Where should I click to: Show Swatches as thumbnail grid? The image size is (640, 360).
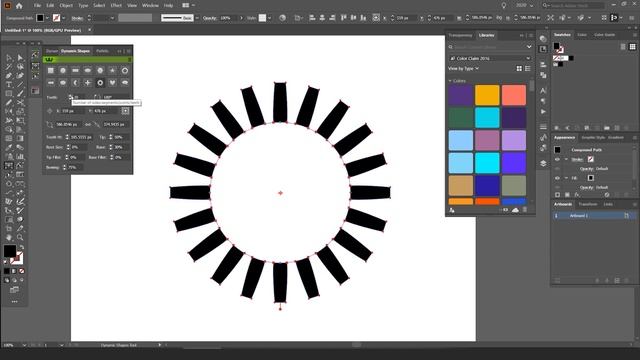click(632, 47)
